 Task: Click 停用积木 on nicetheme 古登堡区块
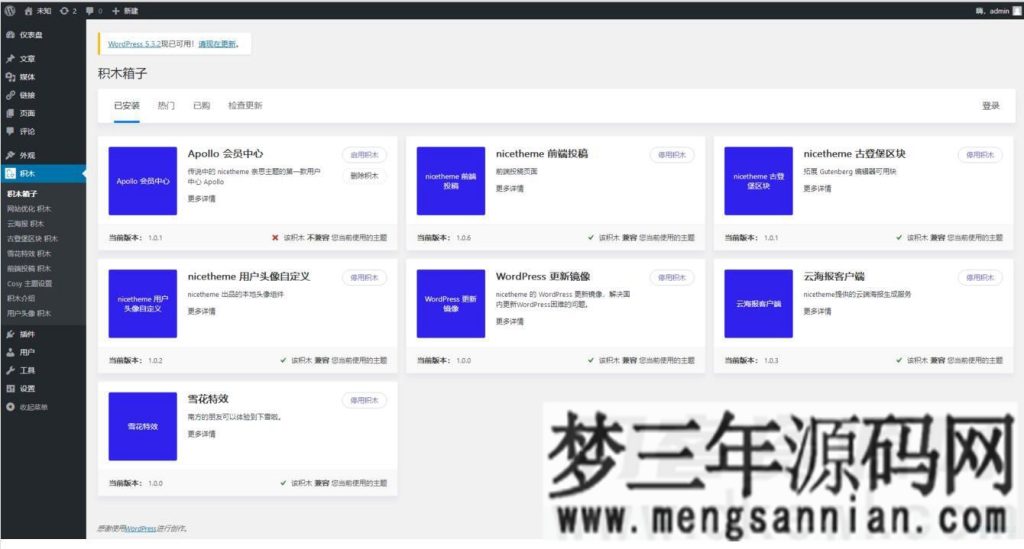point(980,155)
